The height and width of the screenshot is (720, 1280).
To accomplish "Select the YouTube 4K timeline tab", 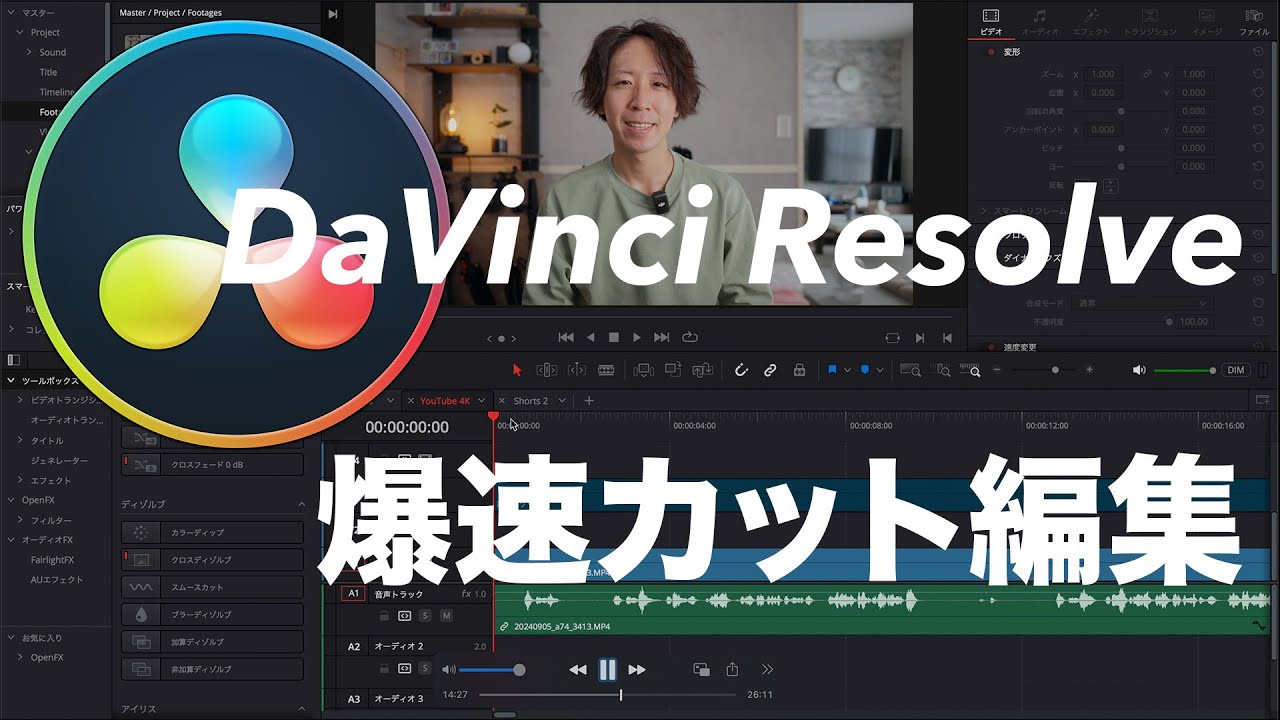I will point(444,401).
